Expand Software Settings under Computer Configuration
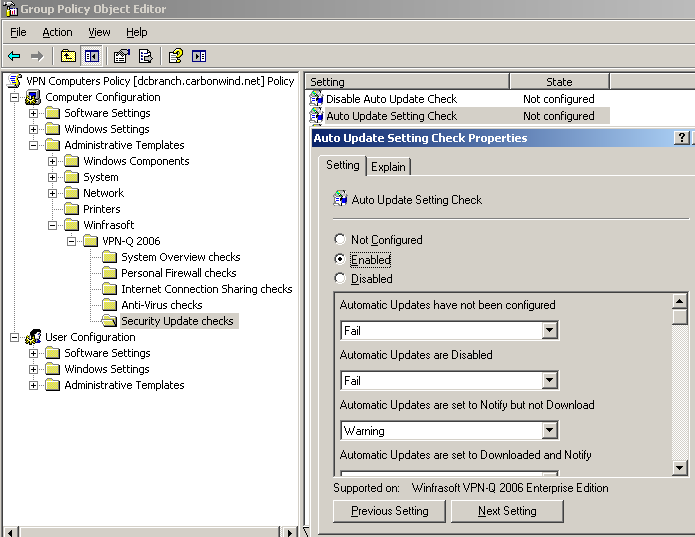The image size is (695, 537). pos(33,113)
